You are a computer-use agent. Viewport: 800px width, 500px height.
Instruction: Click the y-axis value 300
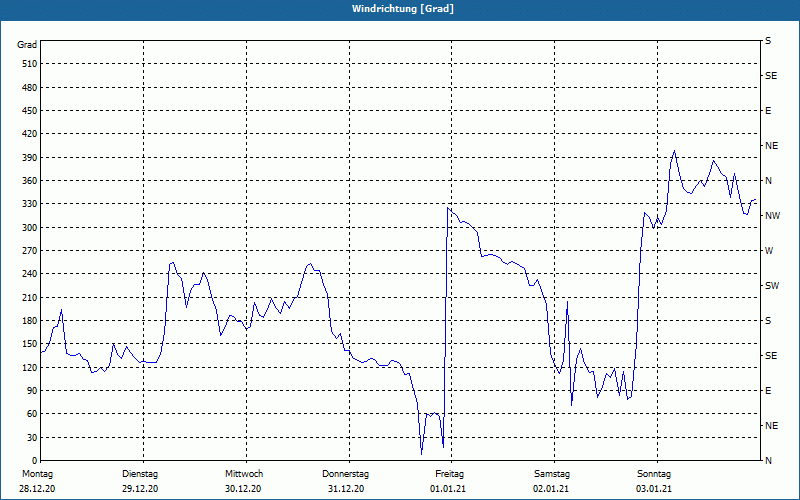point(30,227)
